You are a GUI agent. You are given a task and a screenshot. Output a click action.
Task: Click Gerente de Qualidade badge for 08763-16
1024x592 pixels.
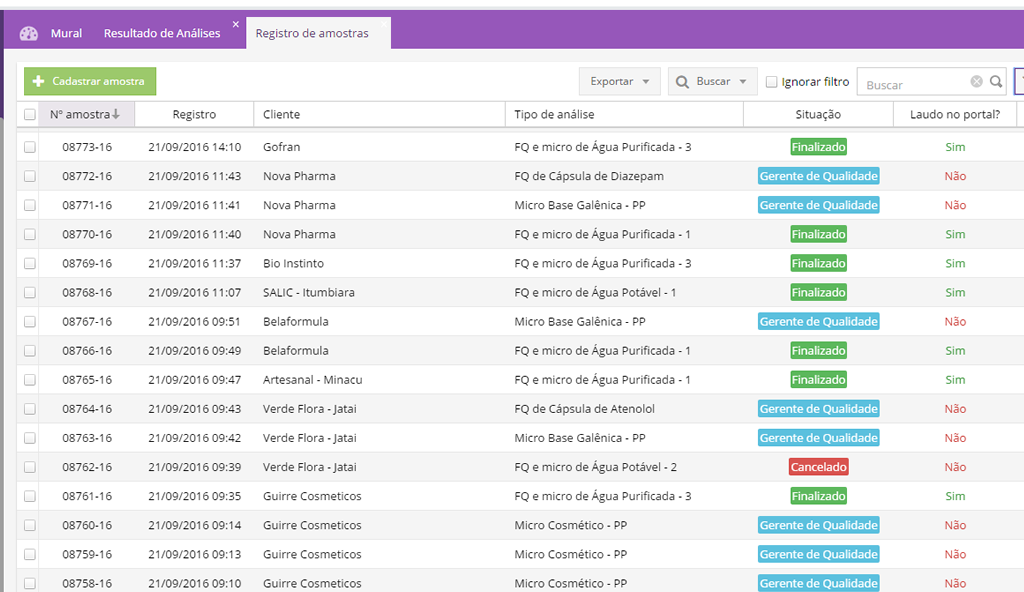click(818, 438)
